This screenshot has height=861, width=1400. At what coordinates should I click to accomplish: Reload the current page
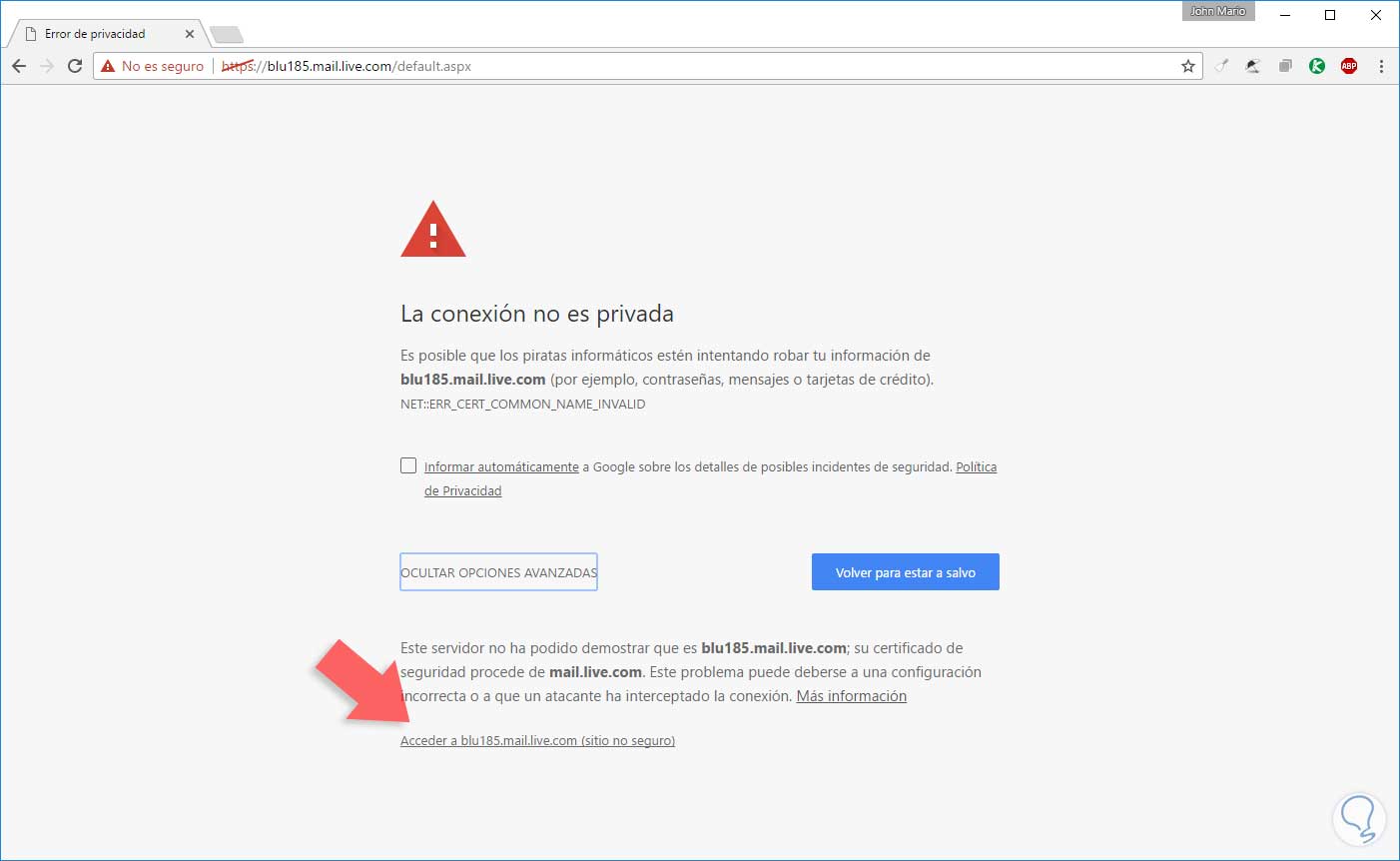(x=75, y=66)
